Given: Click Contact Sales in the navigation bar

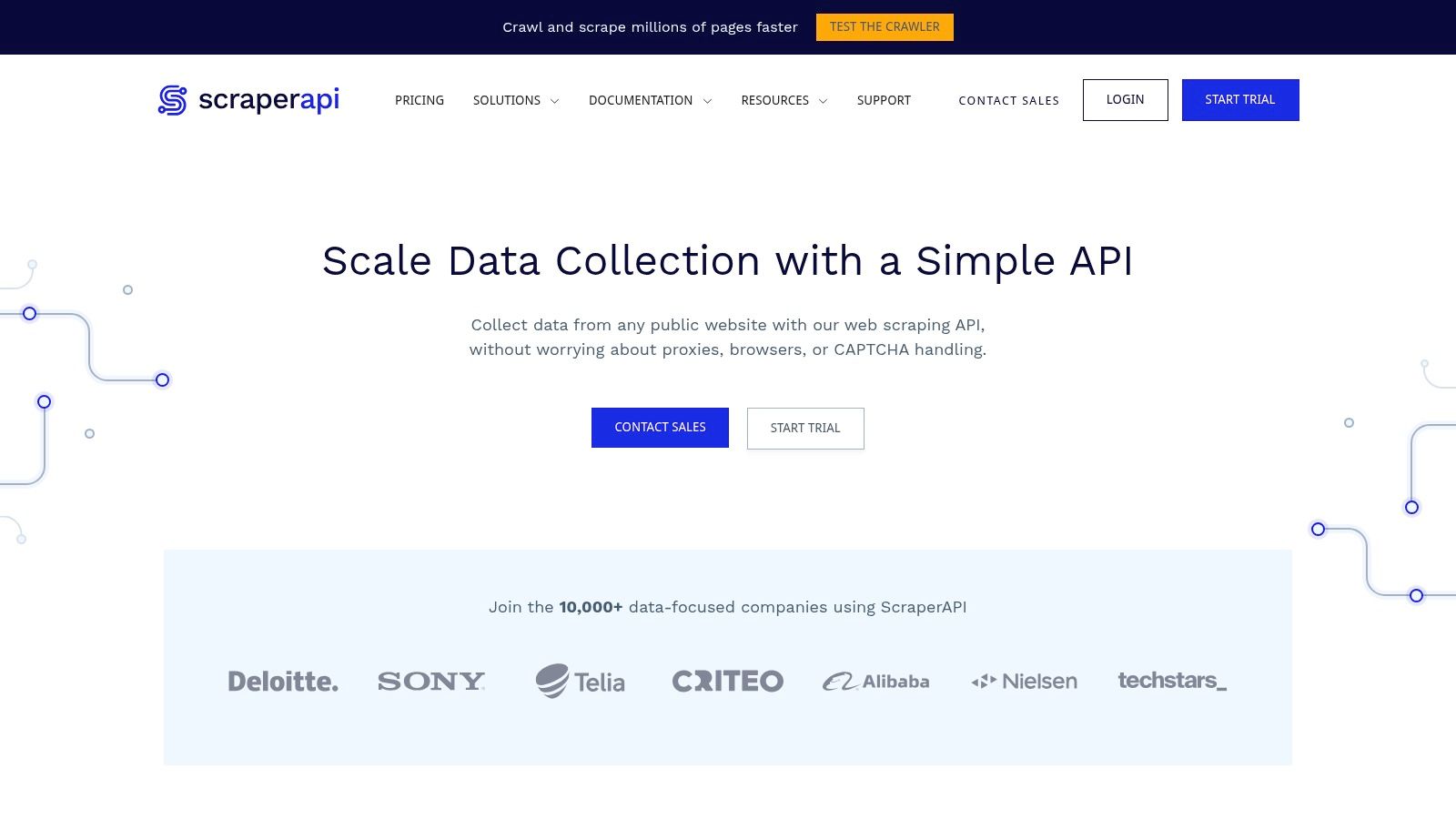Looking at the screenshot, I should [x=1008, y=100].
